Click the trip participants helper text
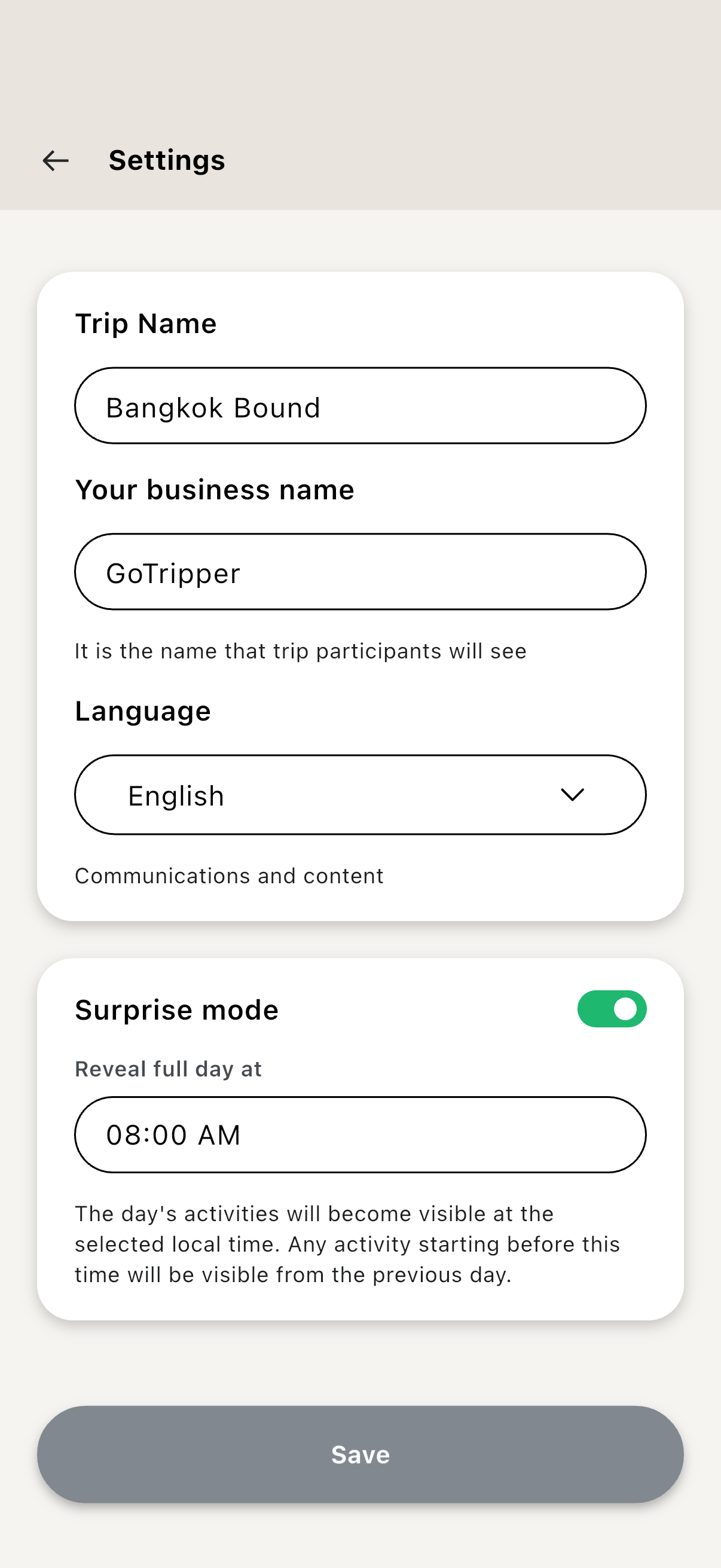This screenshot has height=1568, width=721. 301,651
